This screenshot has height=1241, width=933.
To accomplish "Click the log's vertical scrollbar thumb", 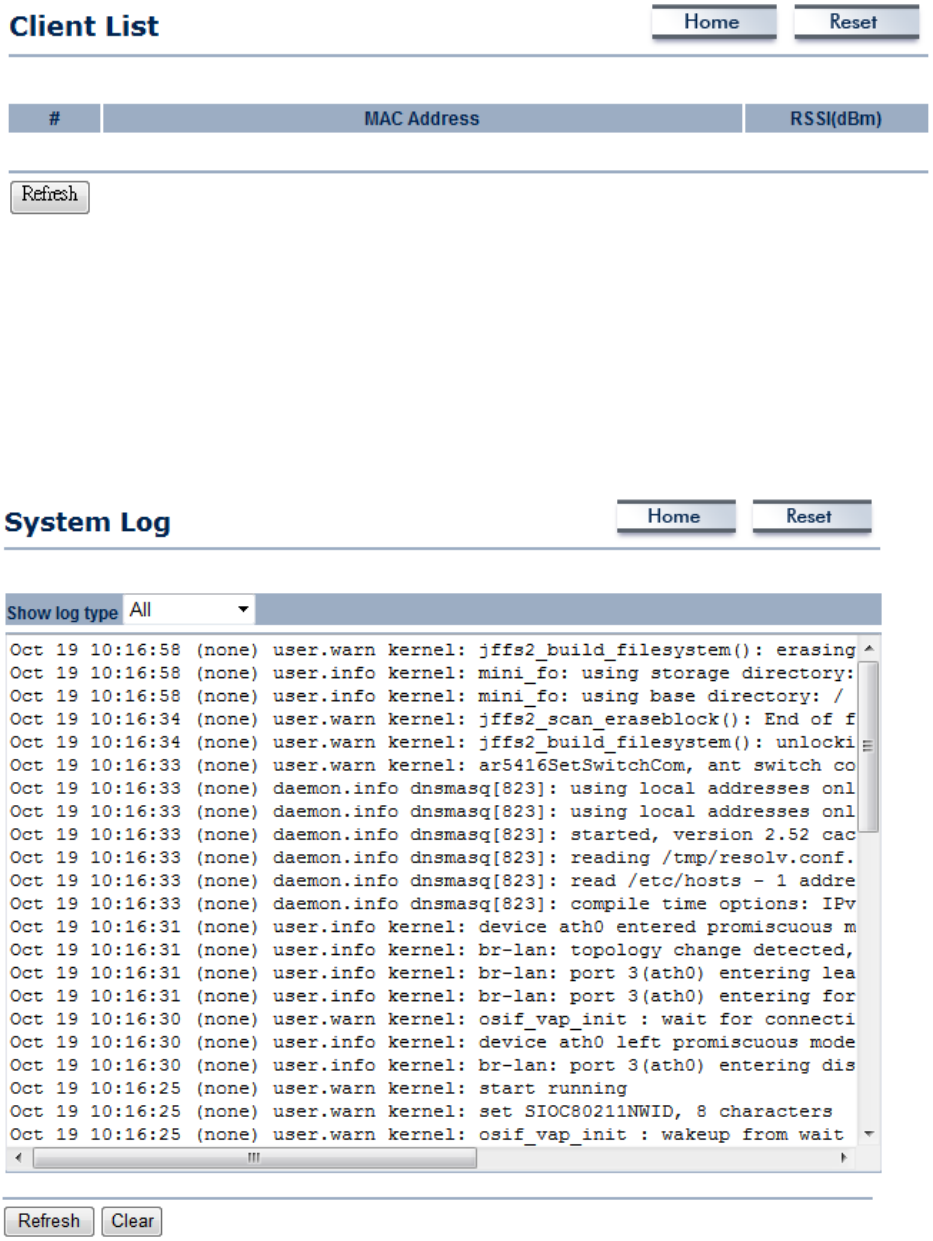I will (868, 746).
